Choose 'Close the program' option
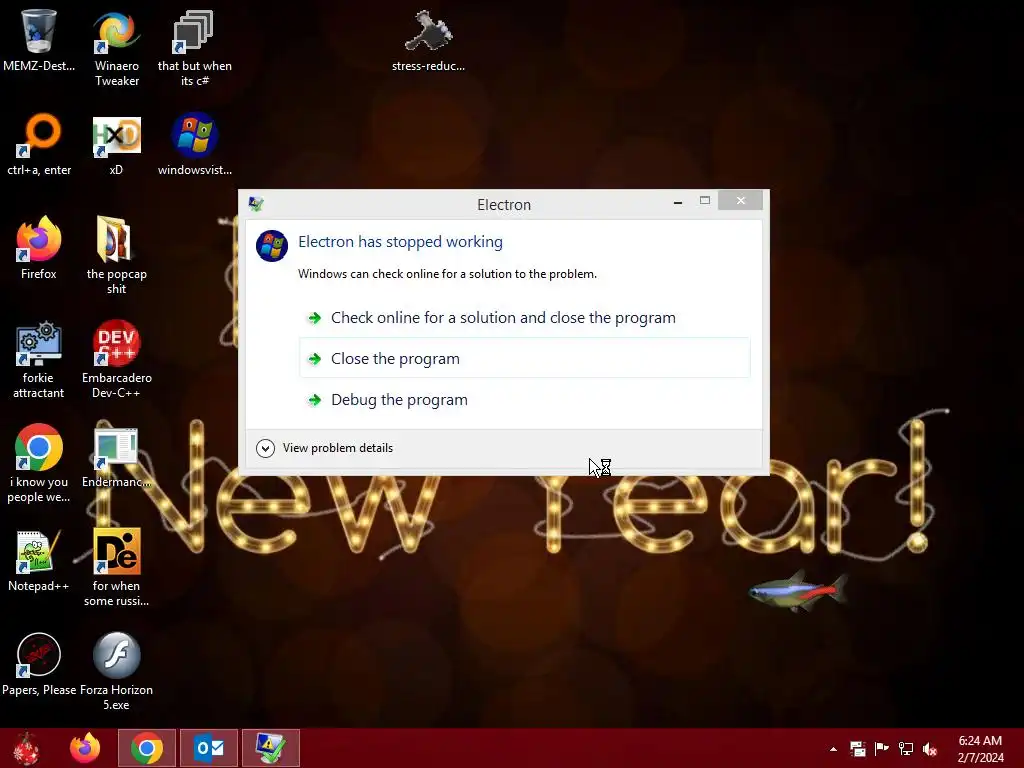1024x768 pixels. (x=524, y=358)
